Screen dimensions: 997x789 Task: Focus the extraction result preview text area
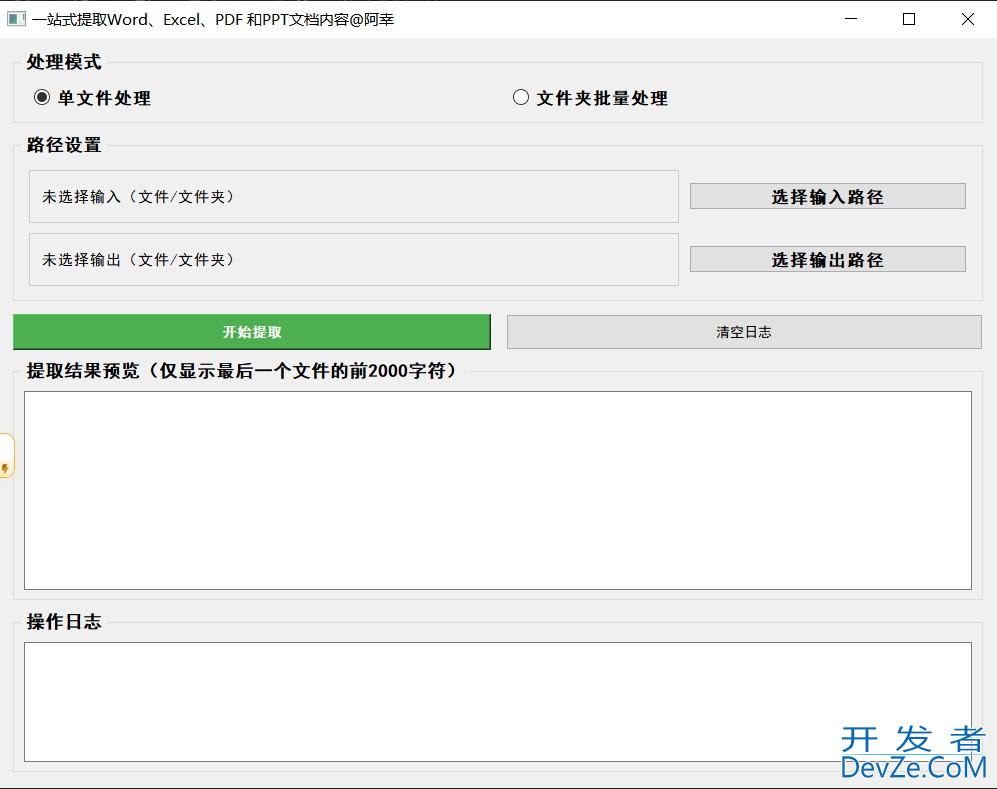(x=497, y=490)
